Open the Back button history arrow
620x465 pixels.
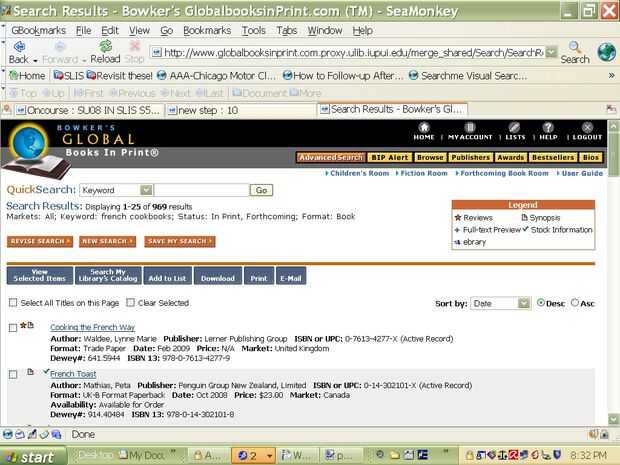(x=35, y=60)
